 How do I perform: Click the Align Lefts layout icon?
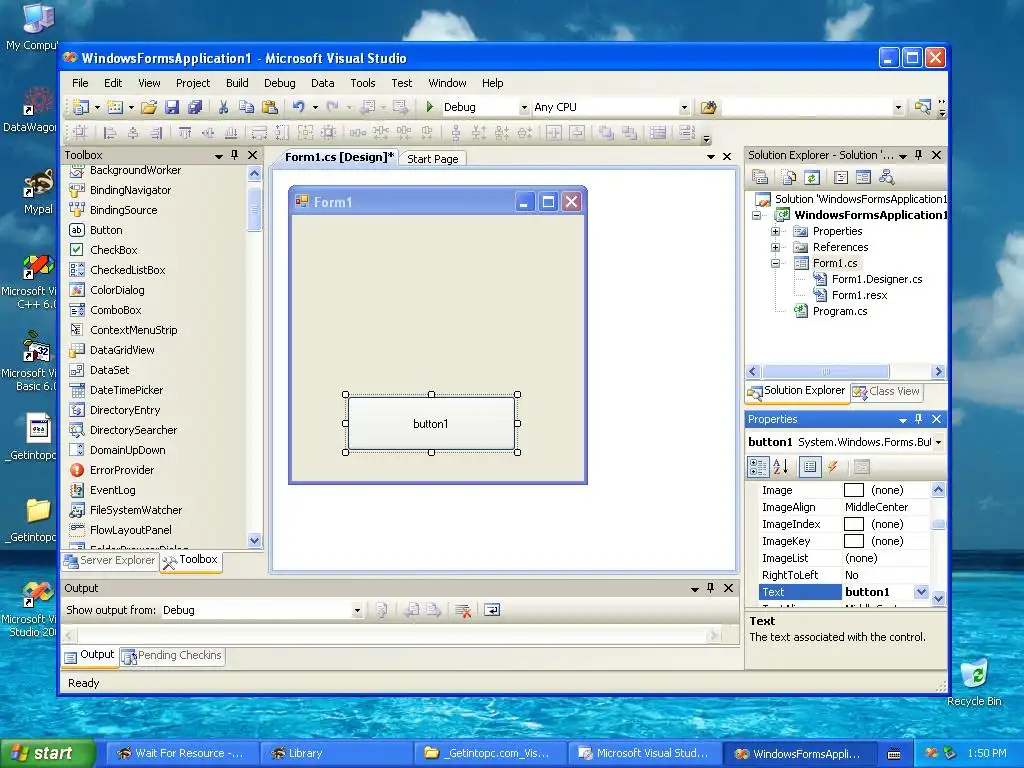pyautogui.click(x=110, y=133)
